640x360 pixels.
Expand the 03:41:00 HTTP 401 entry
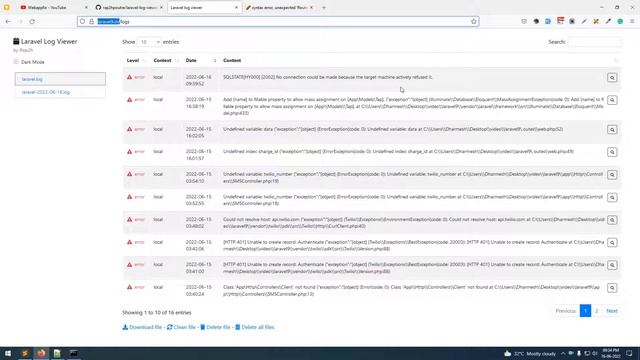612,265
